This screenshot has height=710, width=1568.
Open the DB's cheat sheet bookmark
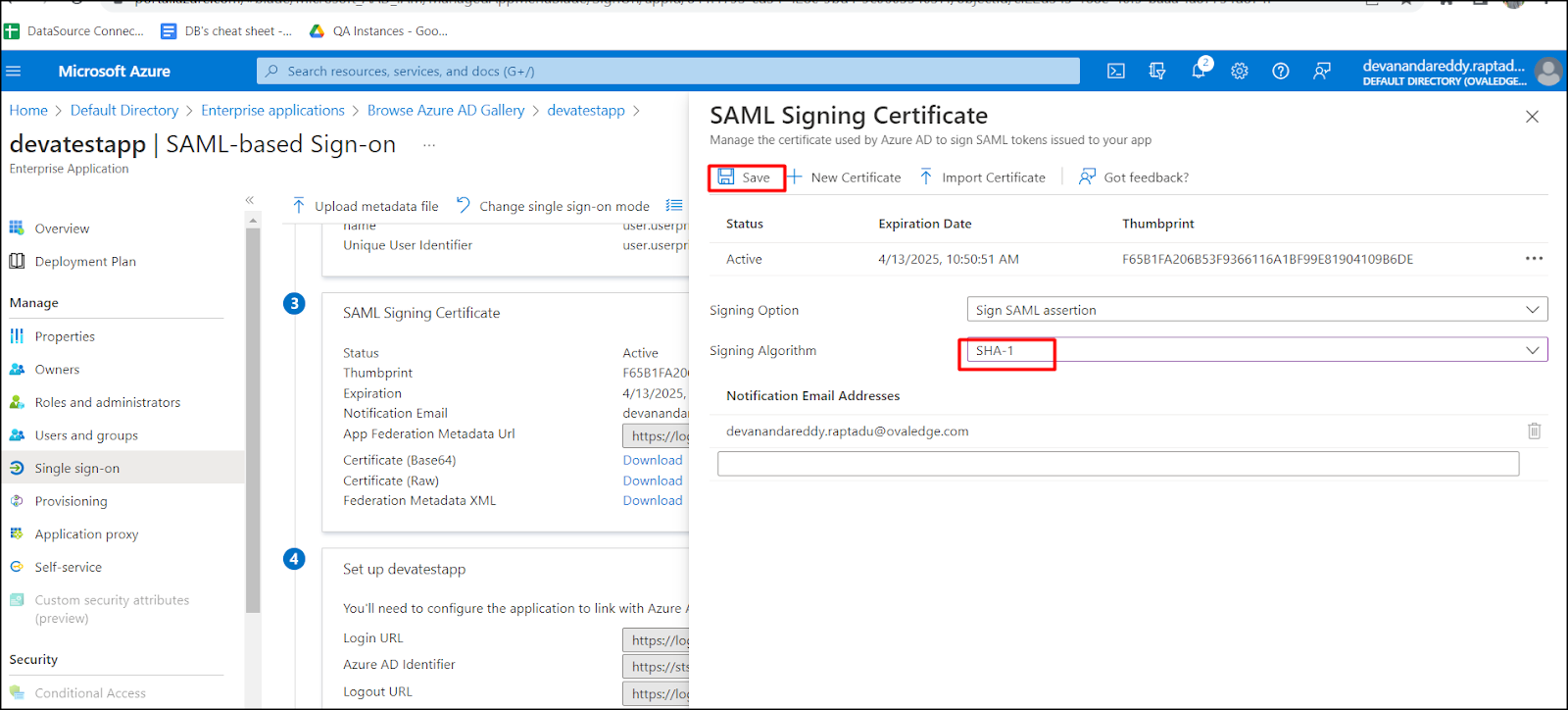[x=226, y=31]
